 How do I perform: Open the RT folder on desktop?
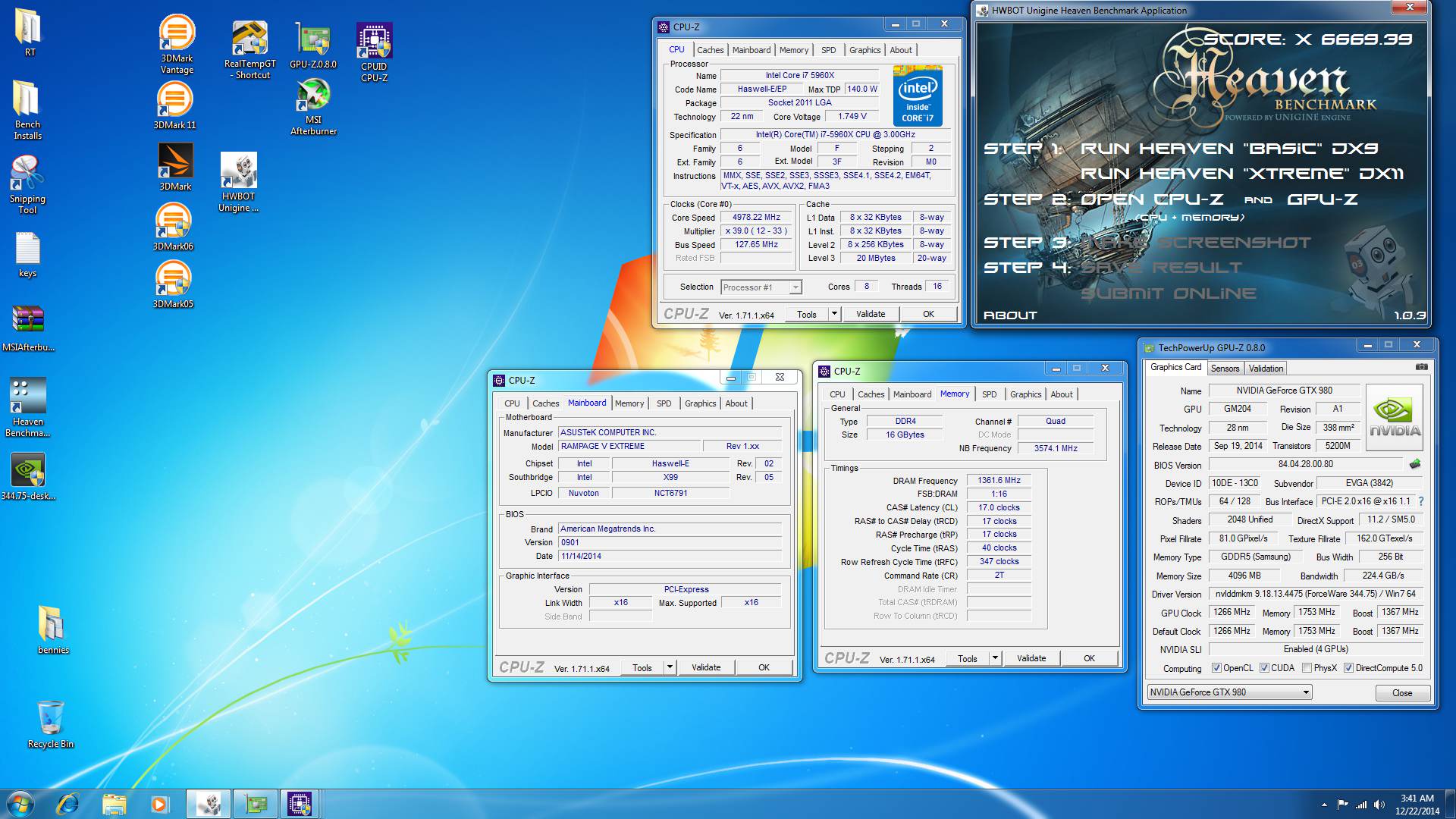coord(29,33)
